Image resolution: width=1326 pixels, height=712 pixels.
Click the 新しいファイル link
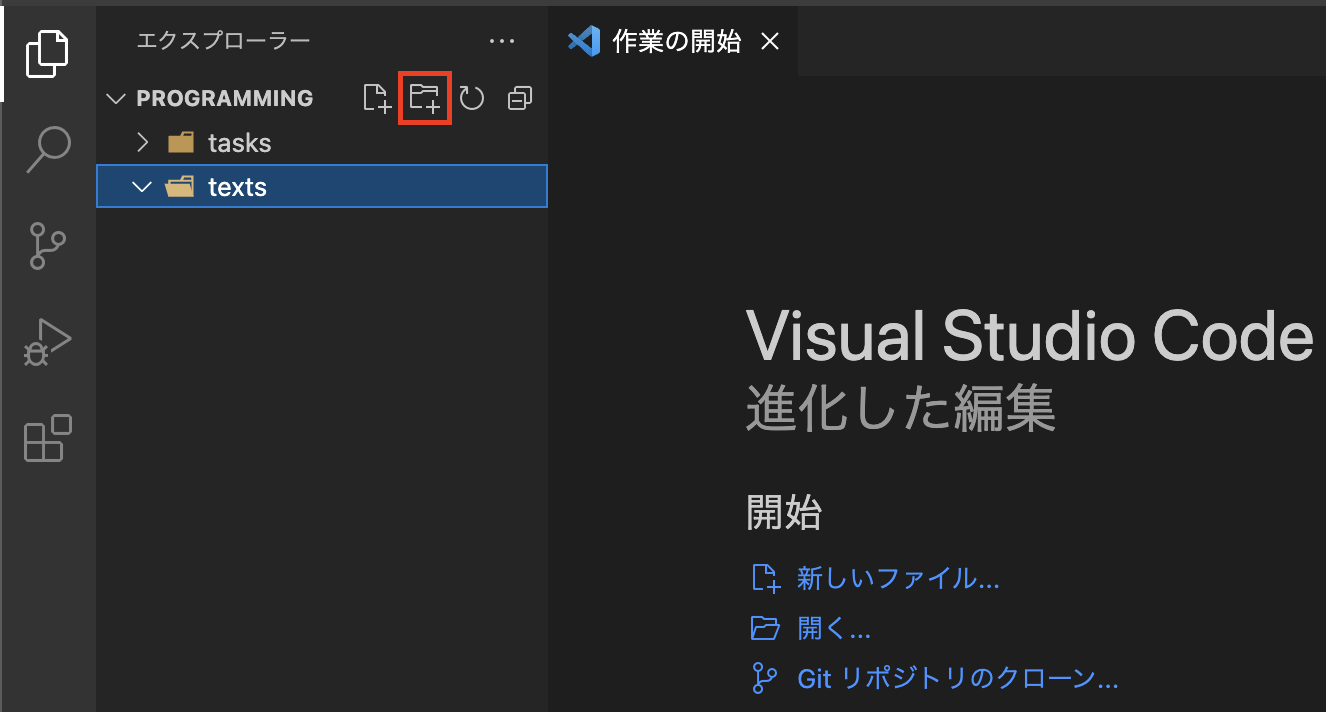[x=897, y=578]
